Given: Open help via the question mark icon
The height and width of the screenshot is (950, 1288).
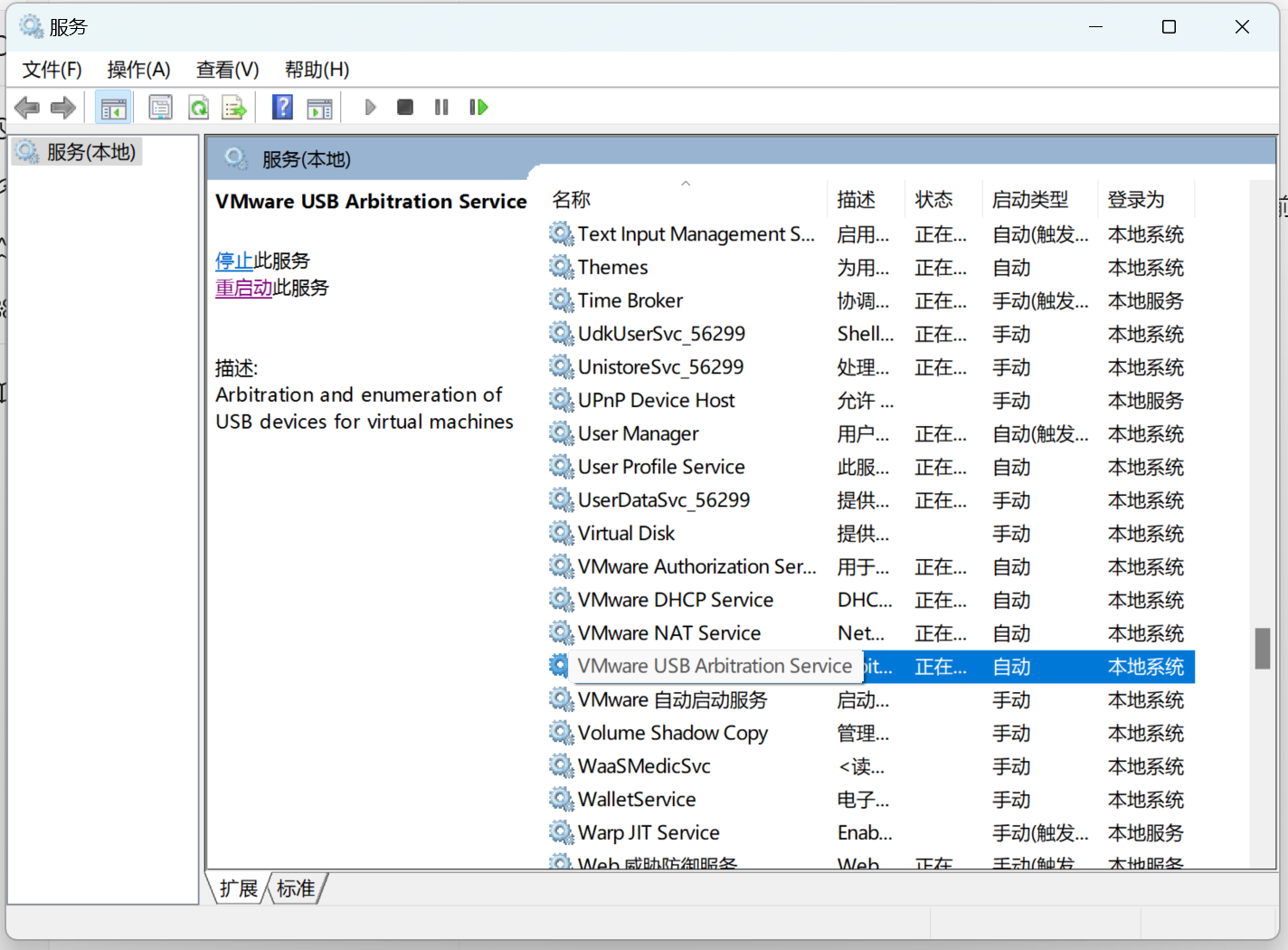Looking at the screenshot, I should tap(282, 108).
